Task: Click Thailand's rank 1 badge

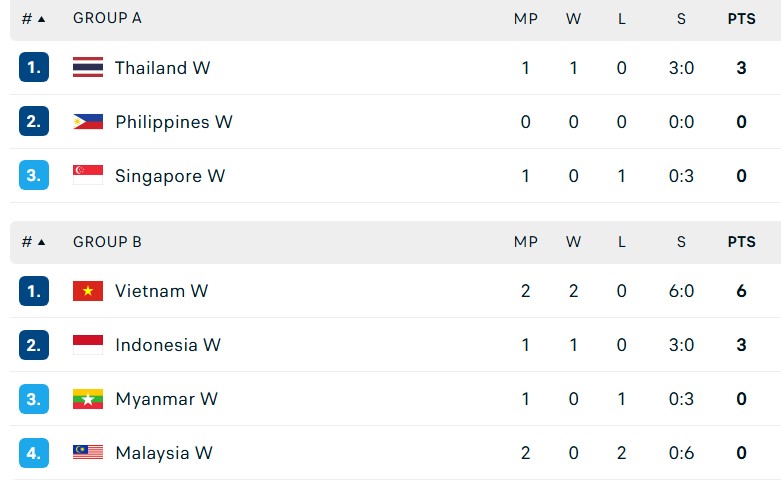Action: tap(34, 68)
